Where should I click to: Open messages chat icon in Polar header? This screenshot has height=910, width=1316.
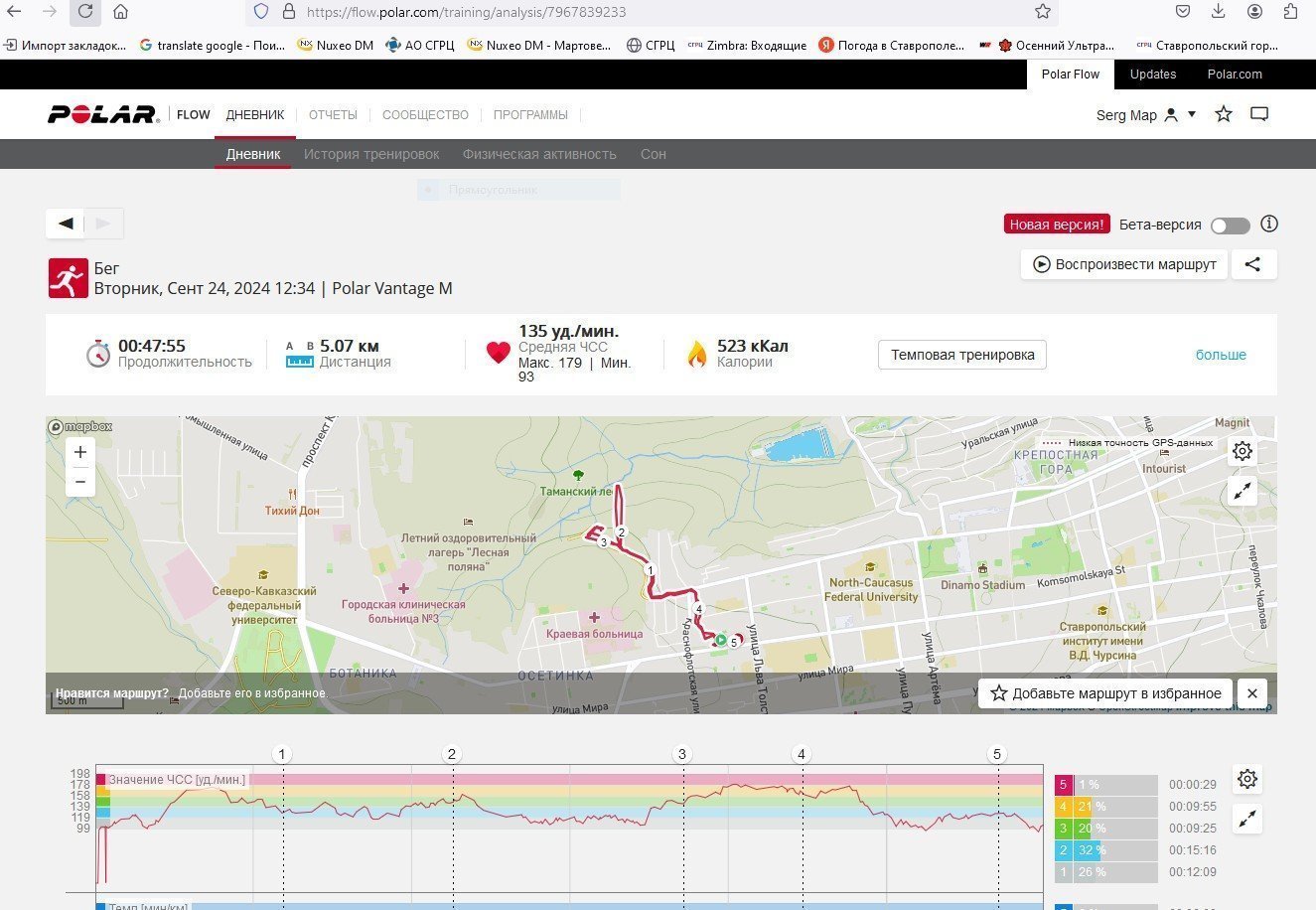(1259, 114)
